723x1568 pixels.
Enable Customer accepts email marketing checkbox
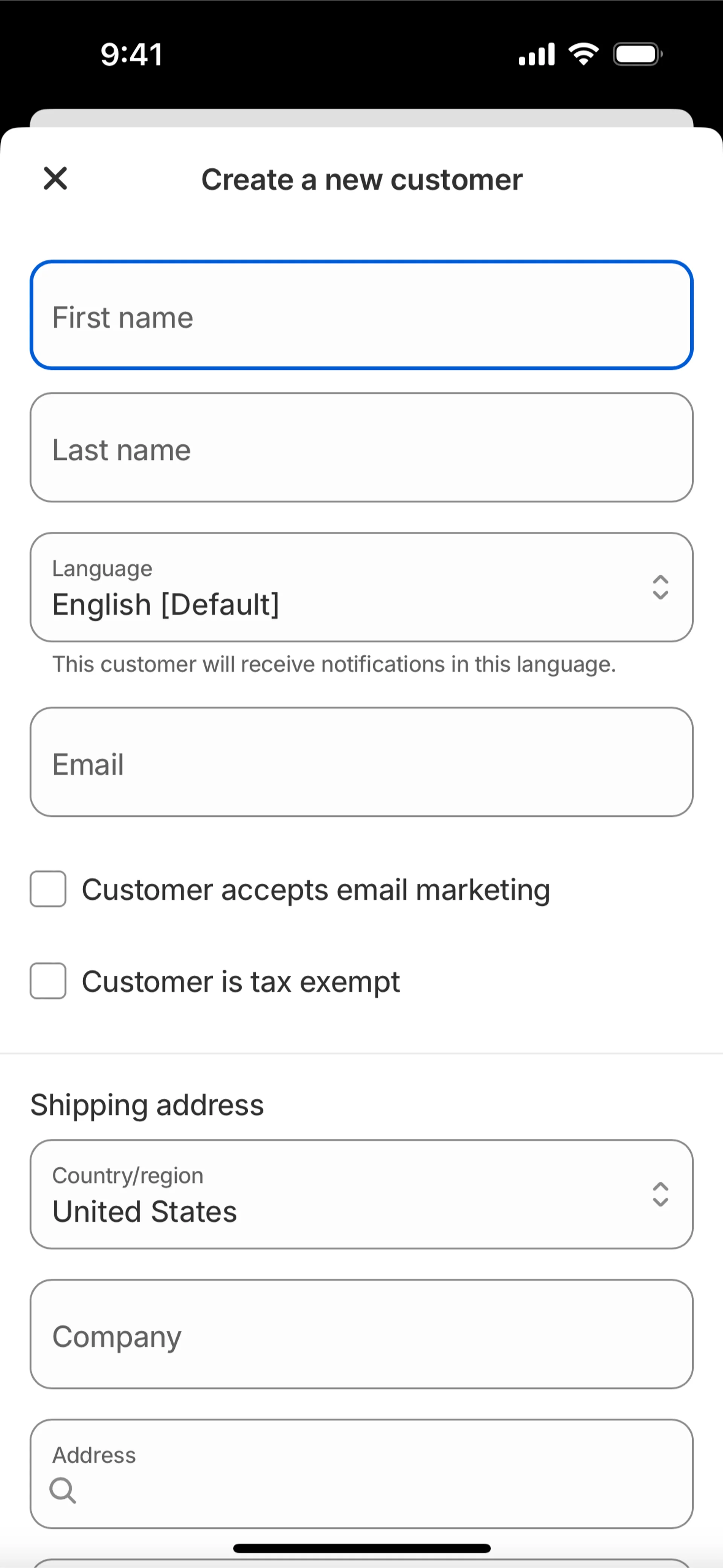tap(48, 889)
